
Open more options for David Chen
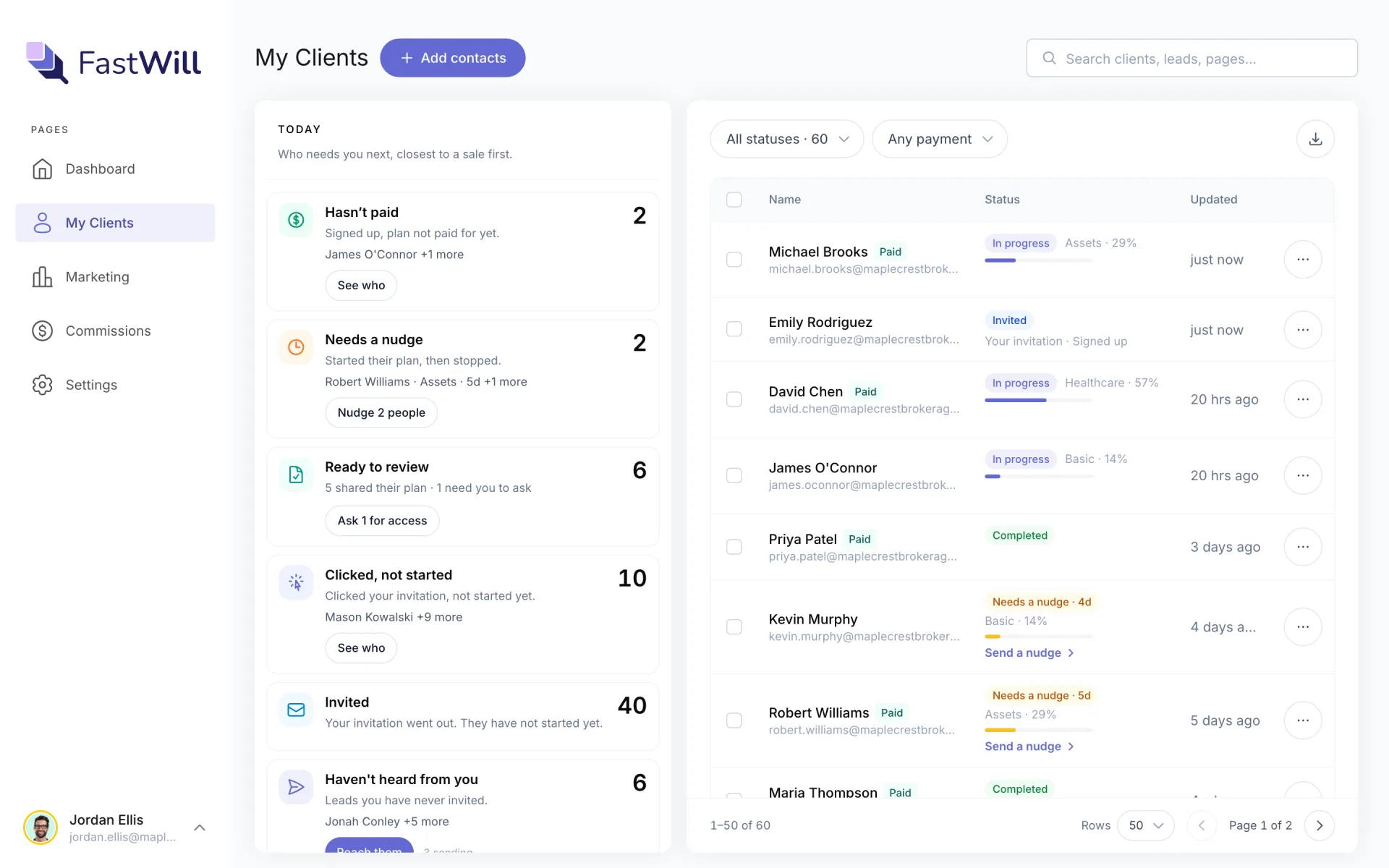[x=1303, y=399]
